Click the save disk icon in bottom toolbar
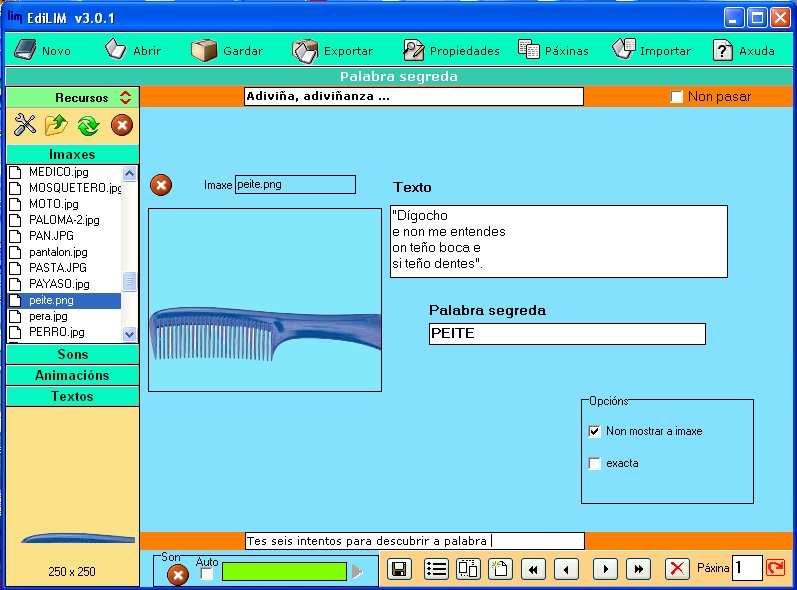Viewport: 797px width, 590px height. pos(400,569)
